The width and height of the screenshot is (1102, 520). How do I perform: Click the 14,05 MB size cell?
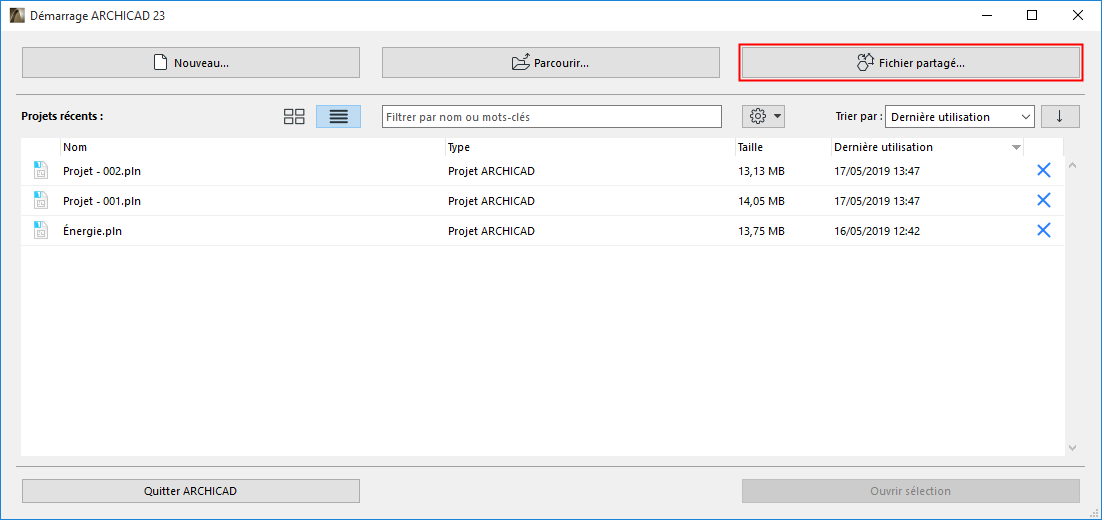coord(761,201)
